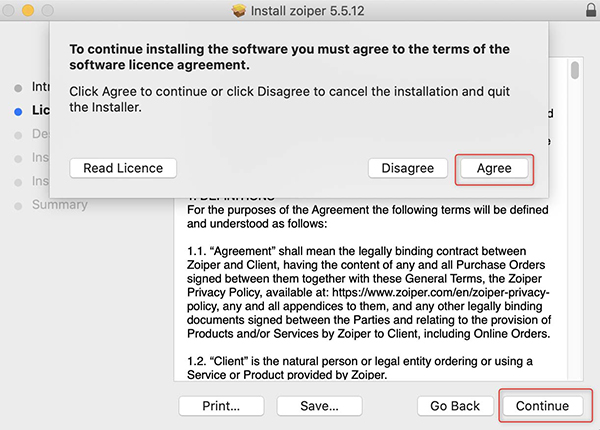600x430 pixels.
Task: Click the Disagree button
Action: 408,168
